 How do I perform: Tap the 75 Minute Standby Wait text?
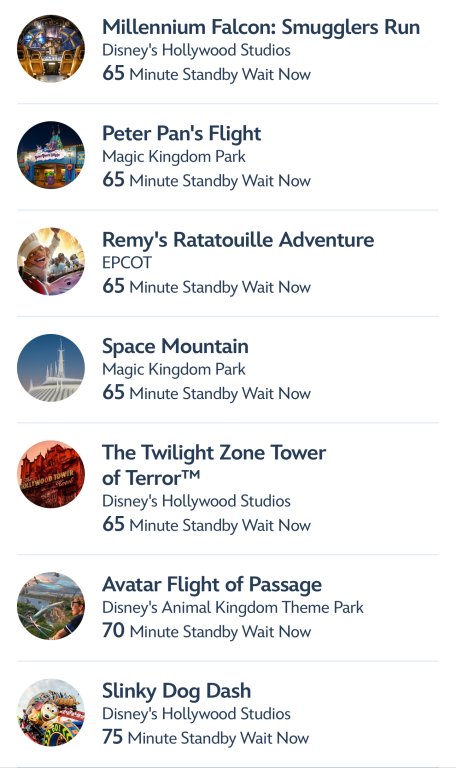206,737
